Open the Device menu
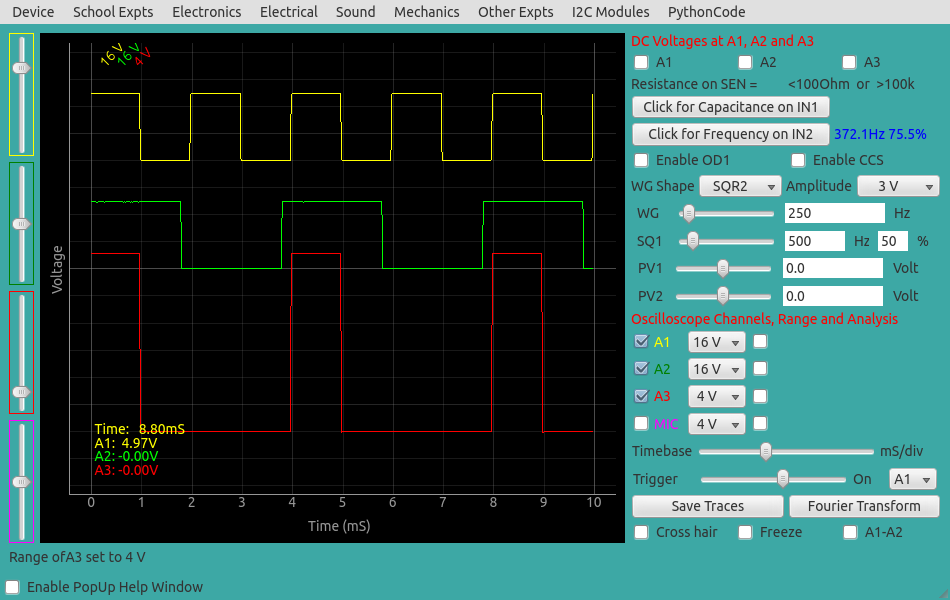This screenshot has height=600, width=950. pos(30,12)
